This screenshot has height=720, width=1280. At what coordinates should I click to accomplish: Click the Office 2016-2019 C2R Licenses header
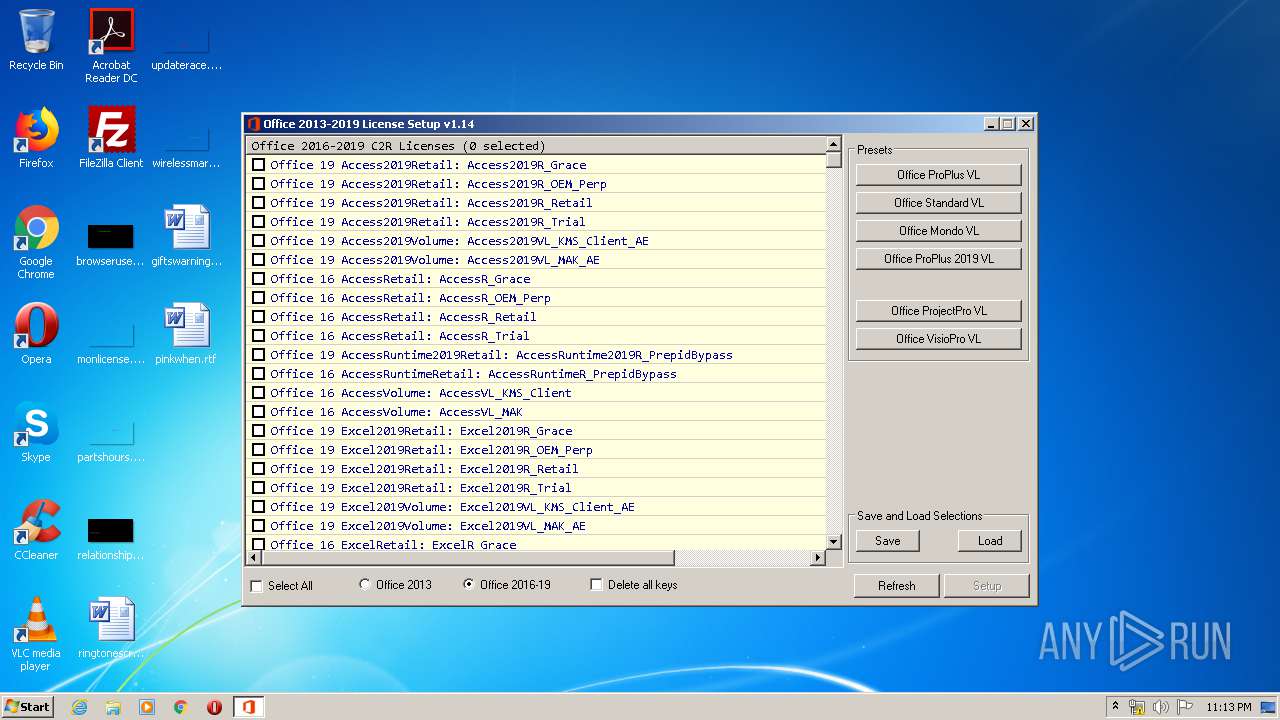click(x=536, y=146)
